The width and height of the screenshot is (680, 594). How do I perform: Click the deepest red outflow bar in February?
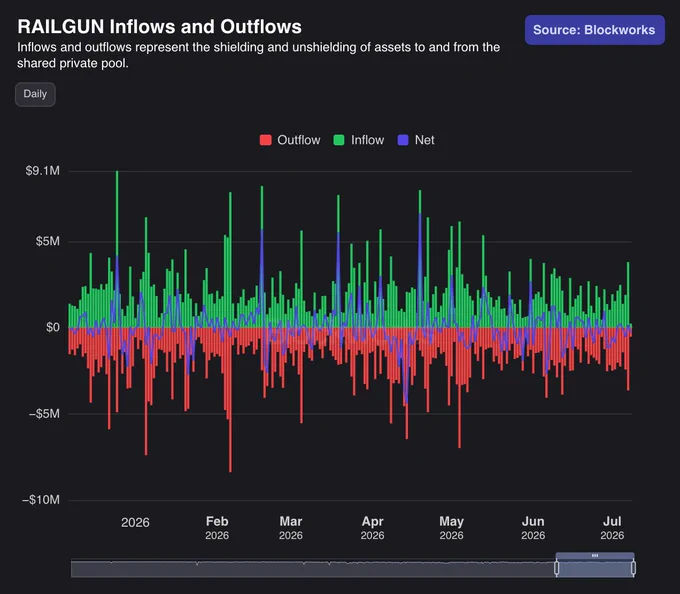(x=230, y=399)
